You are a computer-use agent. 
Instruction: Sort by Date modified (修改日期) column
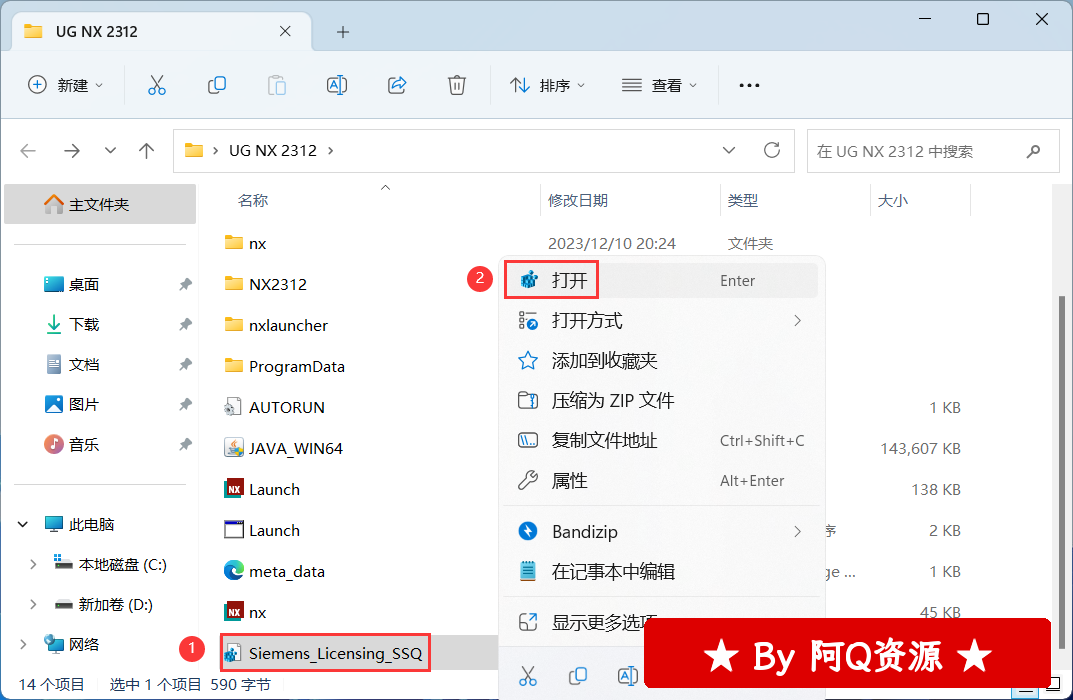click(x=578, y=200)
